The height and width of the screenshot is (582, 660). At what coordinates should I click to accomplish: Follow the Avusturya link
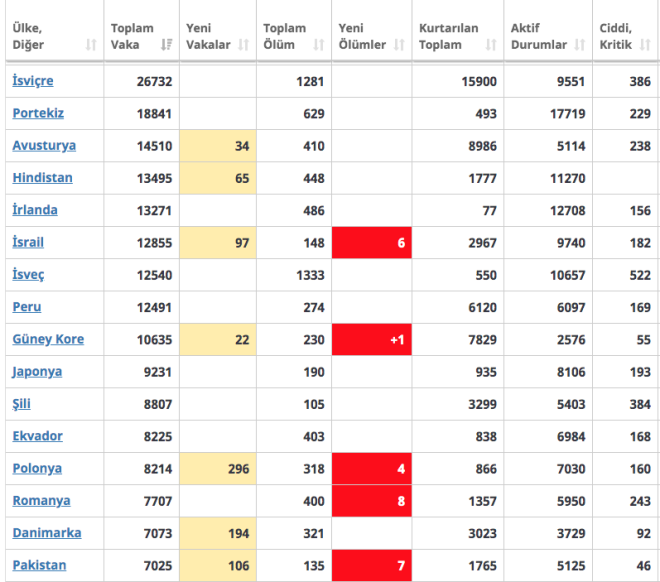coord(44,145)
